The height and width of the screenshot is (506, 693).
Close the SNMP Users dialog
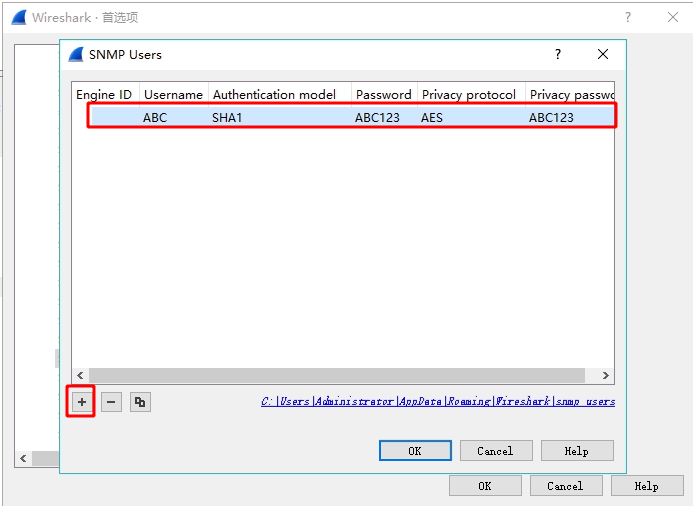tap(603, 54)
